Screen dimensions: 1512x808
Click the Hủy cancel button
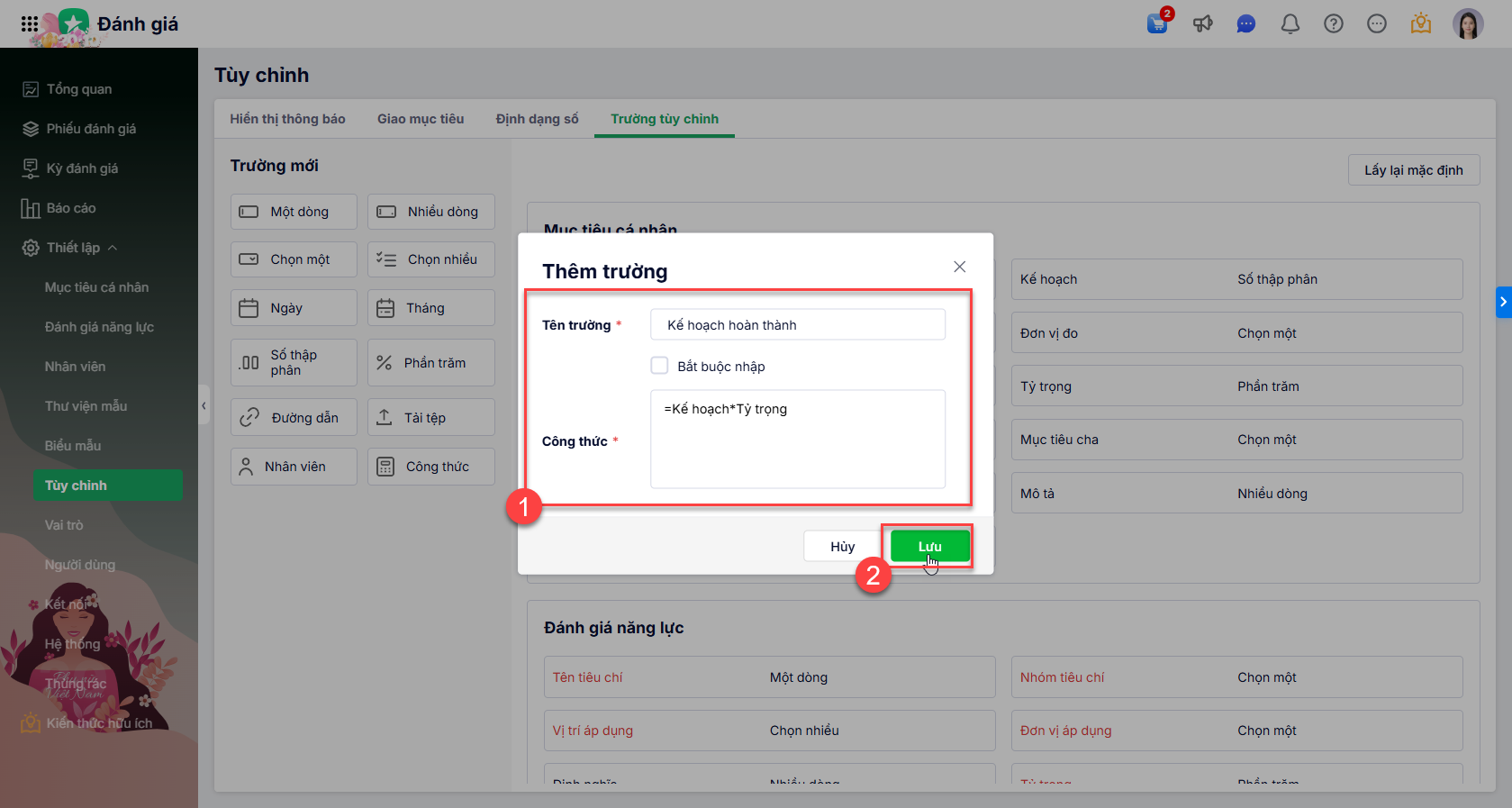coord(842,547)
